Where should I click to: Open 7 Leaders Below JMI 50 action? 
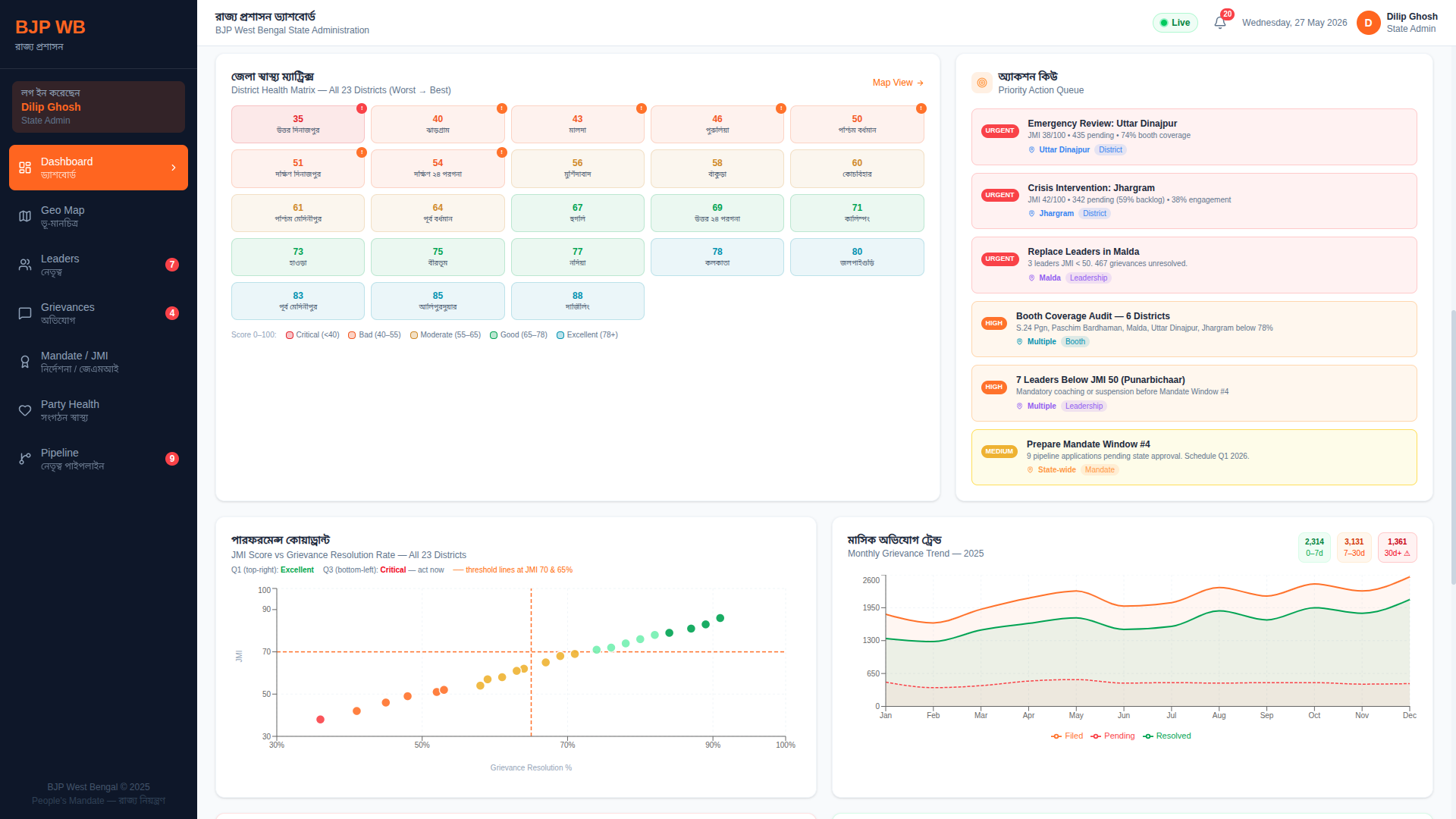pyautogui.click(x=1194, y=393)
